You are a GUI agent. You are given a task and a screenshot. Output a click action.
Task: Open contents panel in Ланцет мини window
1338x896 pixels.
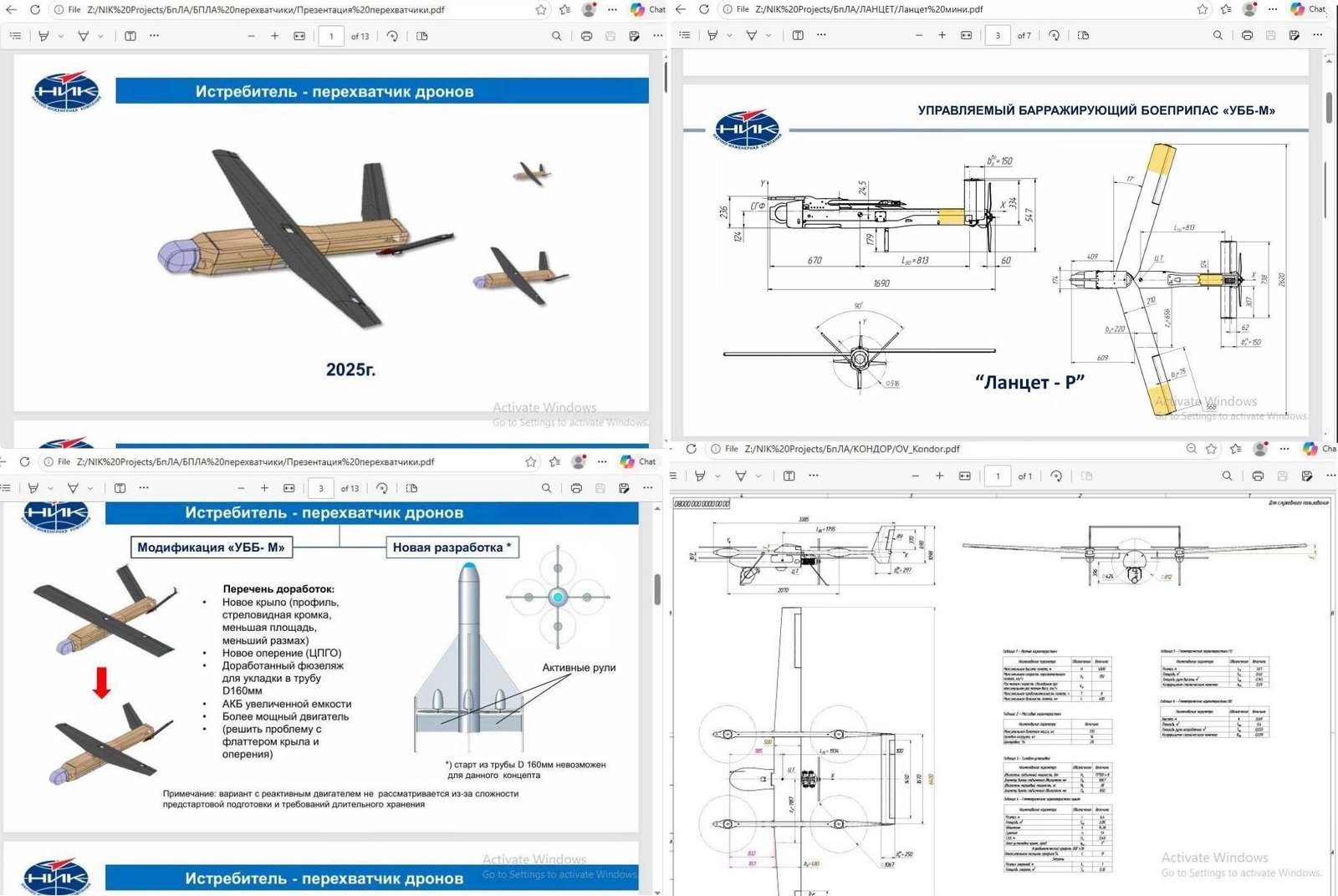pos(685,35)
